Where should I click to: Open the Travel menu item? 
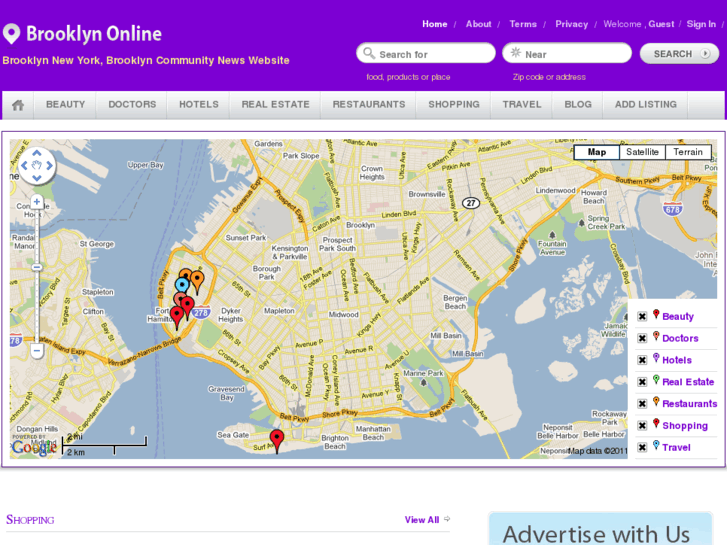522,105
